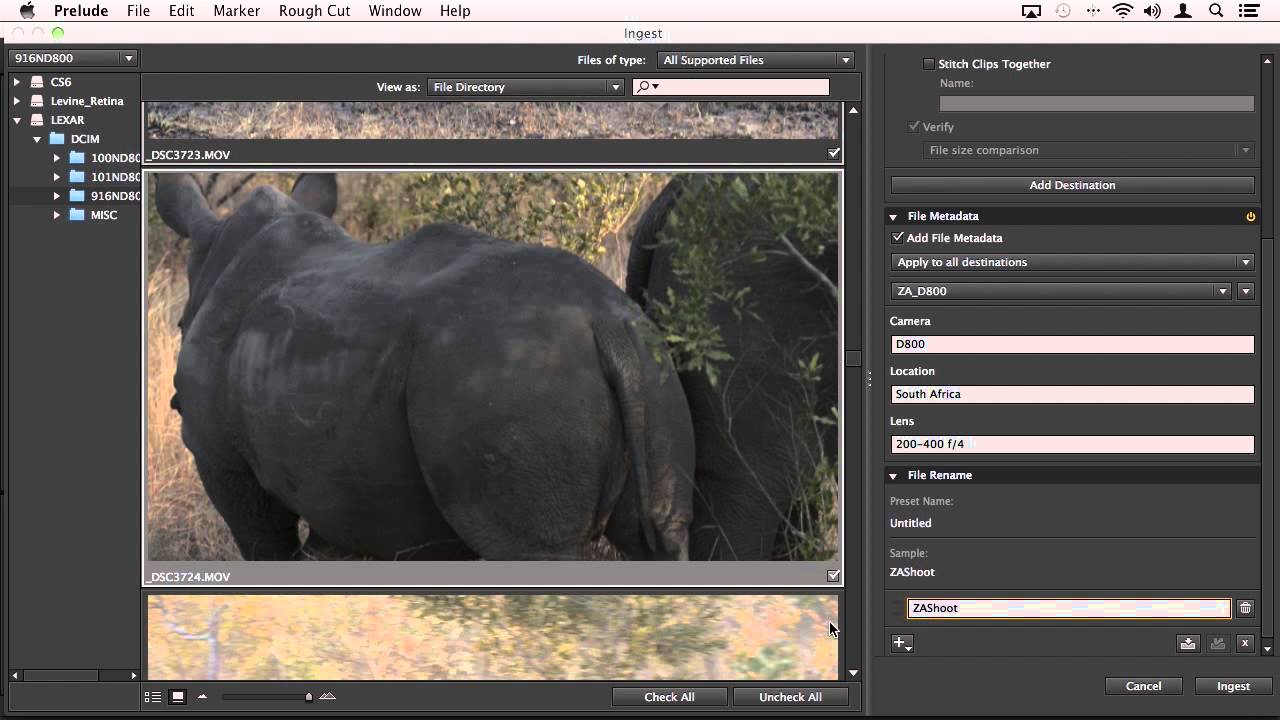
Task: Open Spotlight search in menu bar
Action: 1216,11
